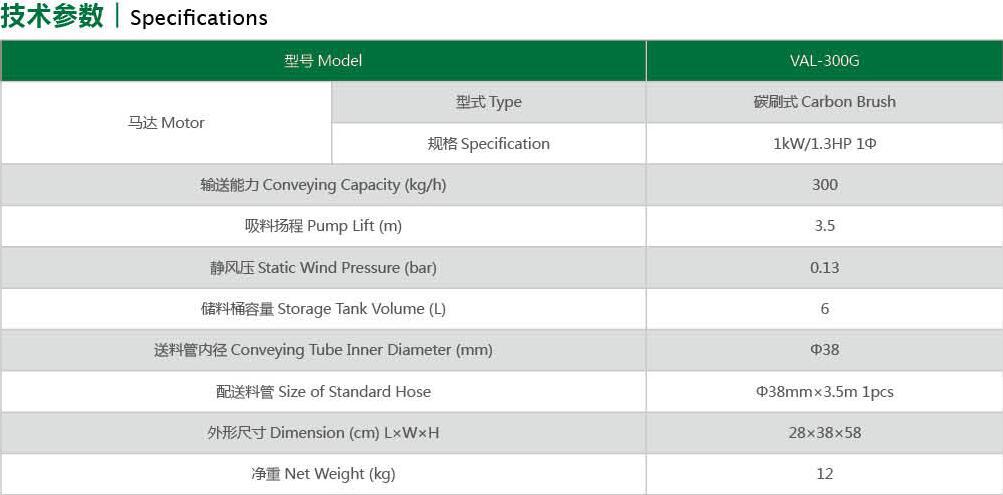This screenshot has width=1003, height=495.
Task: Click the Pump Lift (m) row
Action: 502,226
